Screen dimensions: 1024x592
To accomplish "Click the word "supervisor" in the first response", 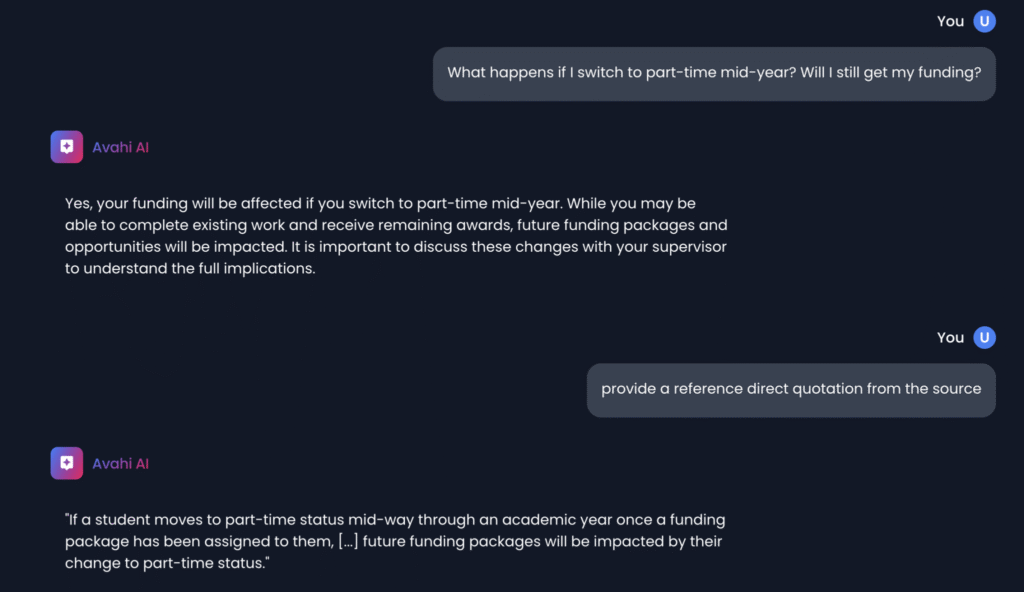I will pyautogui.click(x=690, y=247).
